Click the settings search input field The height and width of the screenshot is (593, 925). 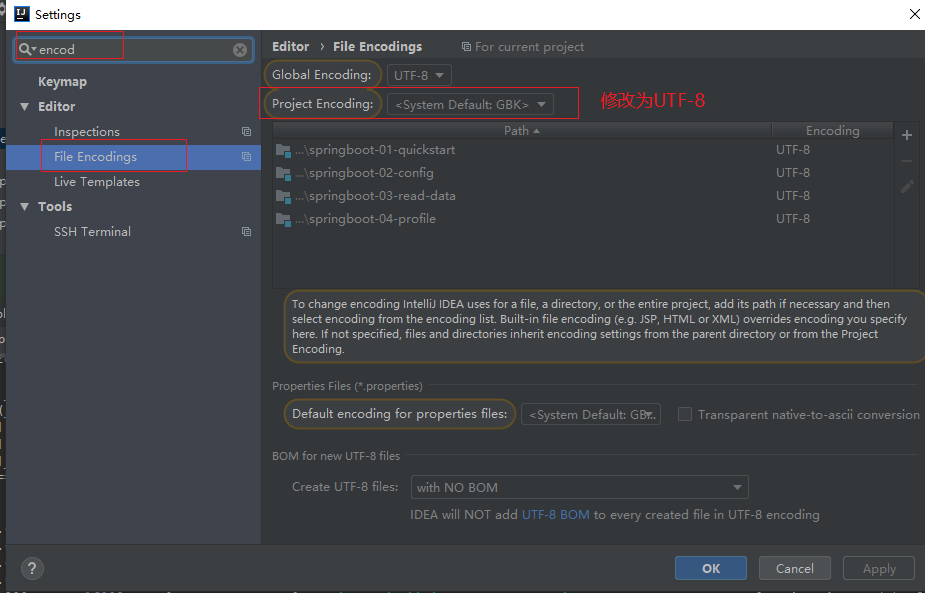click(130, 50)
